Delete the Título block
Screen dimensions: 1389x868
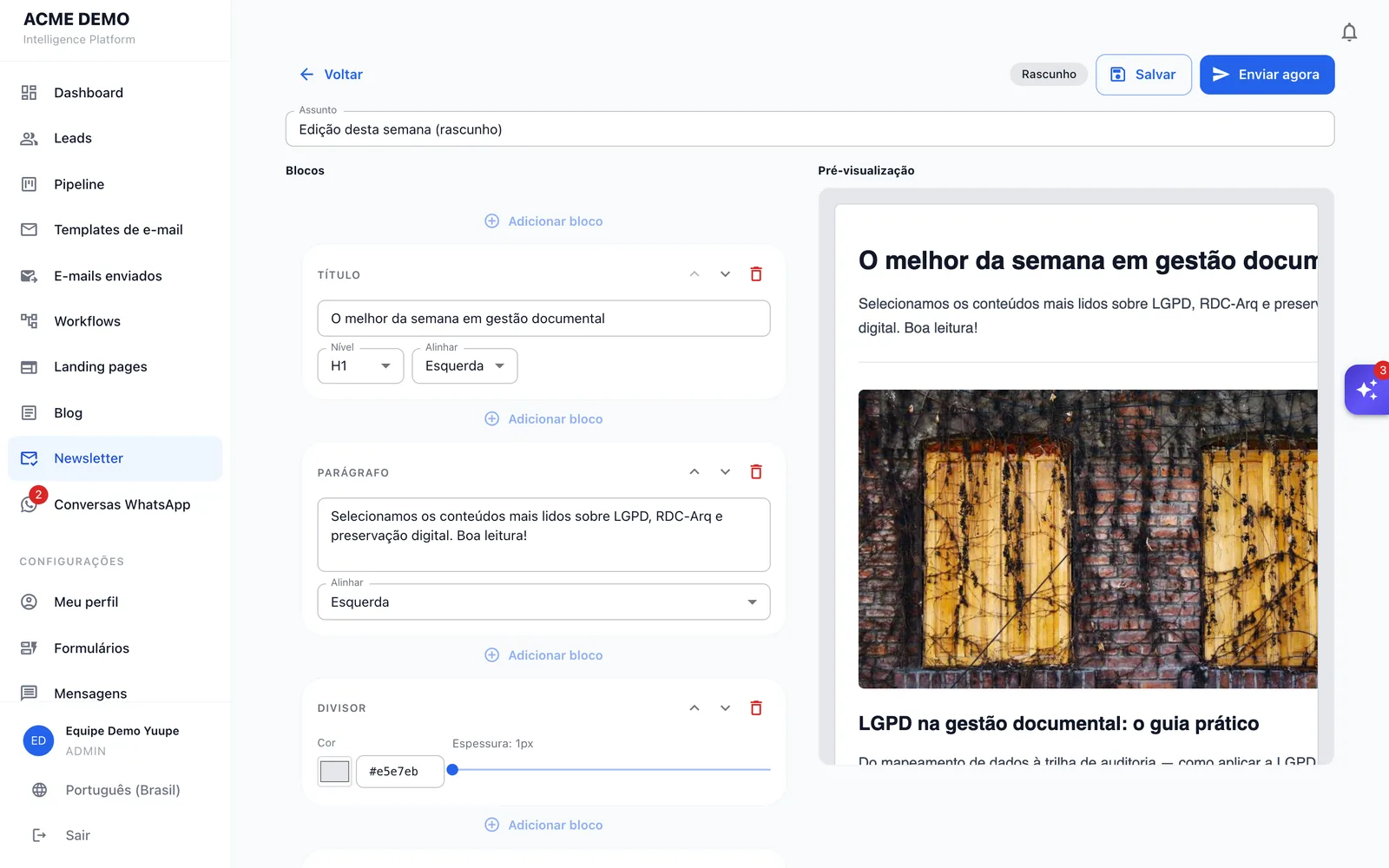[756, 274]
